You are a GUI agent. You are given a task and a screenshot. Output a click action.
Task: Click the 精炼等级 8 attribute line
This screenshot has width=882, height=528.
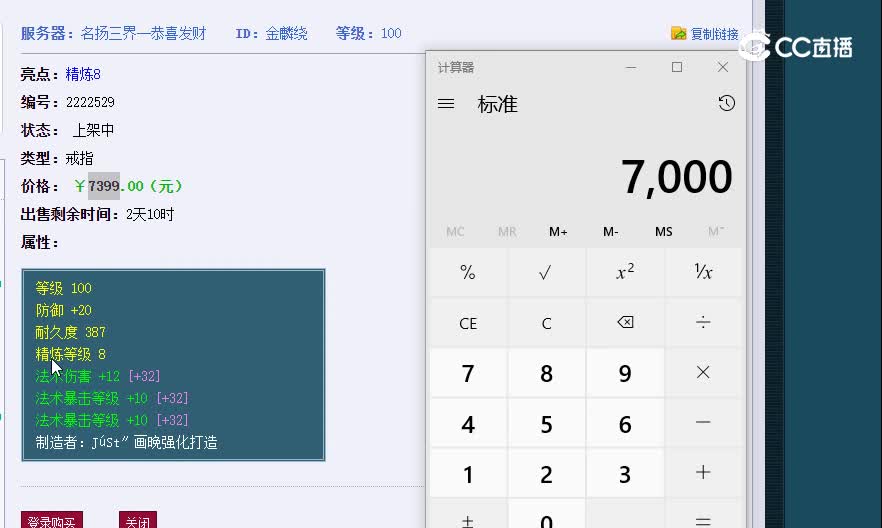[70, 354]
